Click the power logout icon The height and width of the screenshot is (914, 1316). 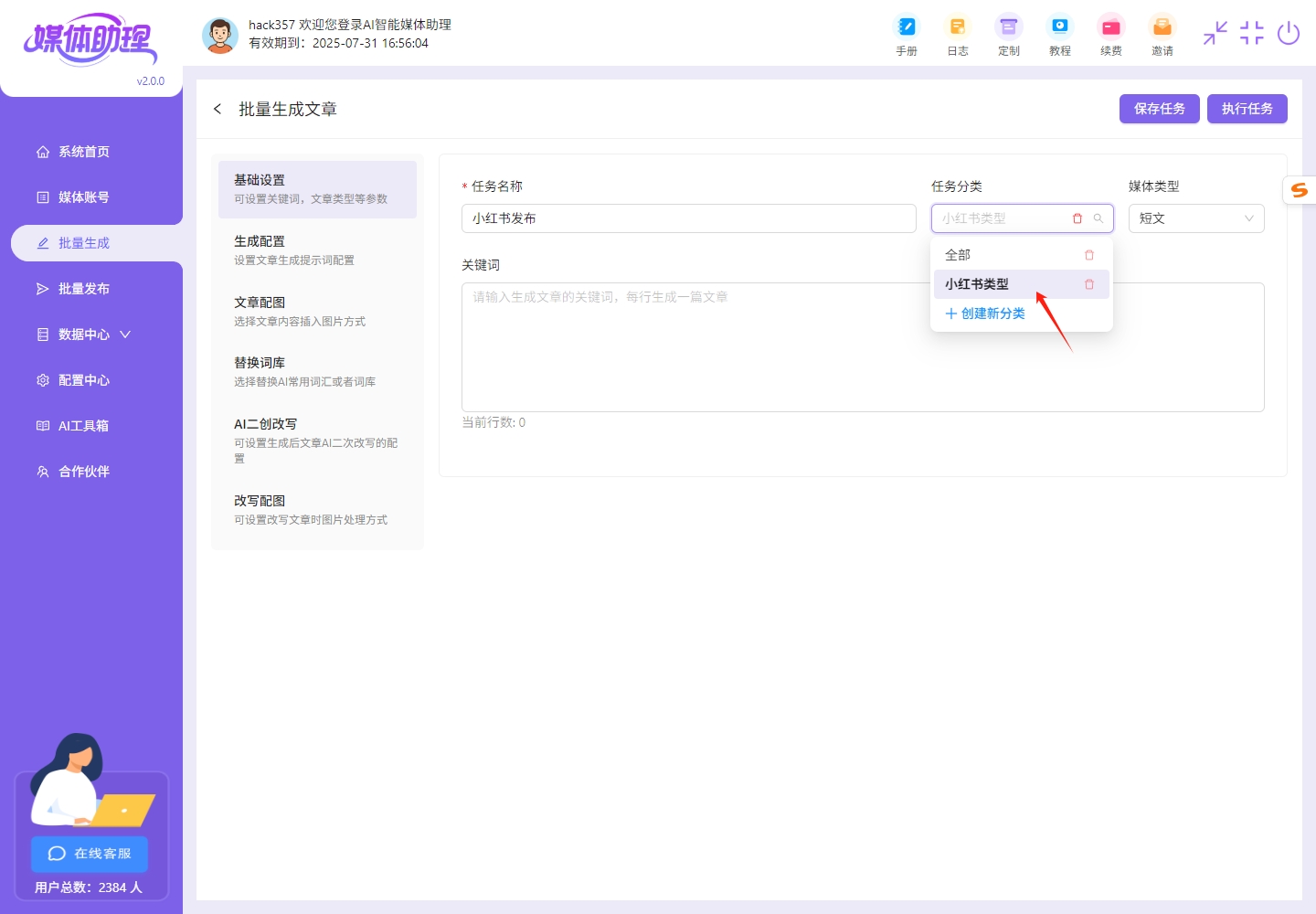[1289, 33]
